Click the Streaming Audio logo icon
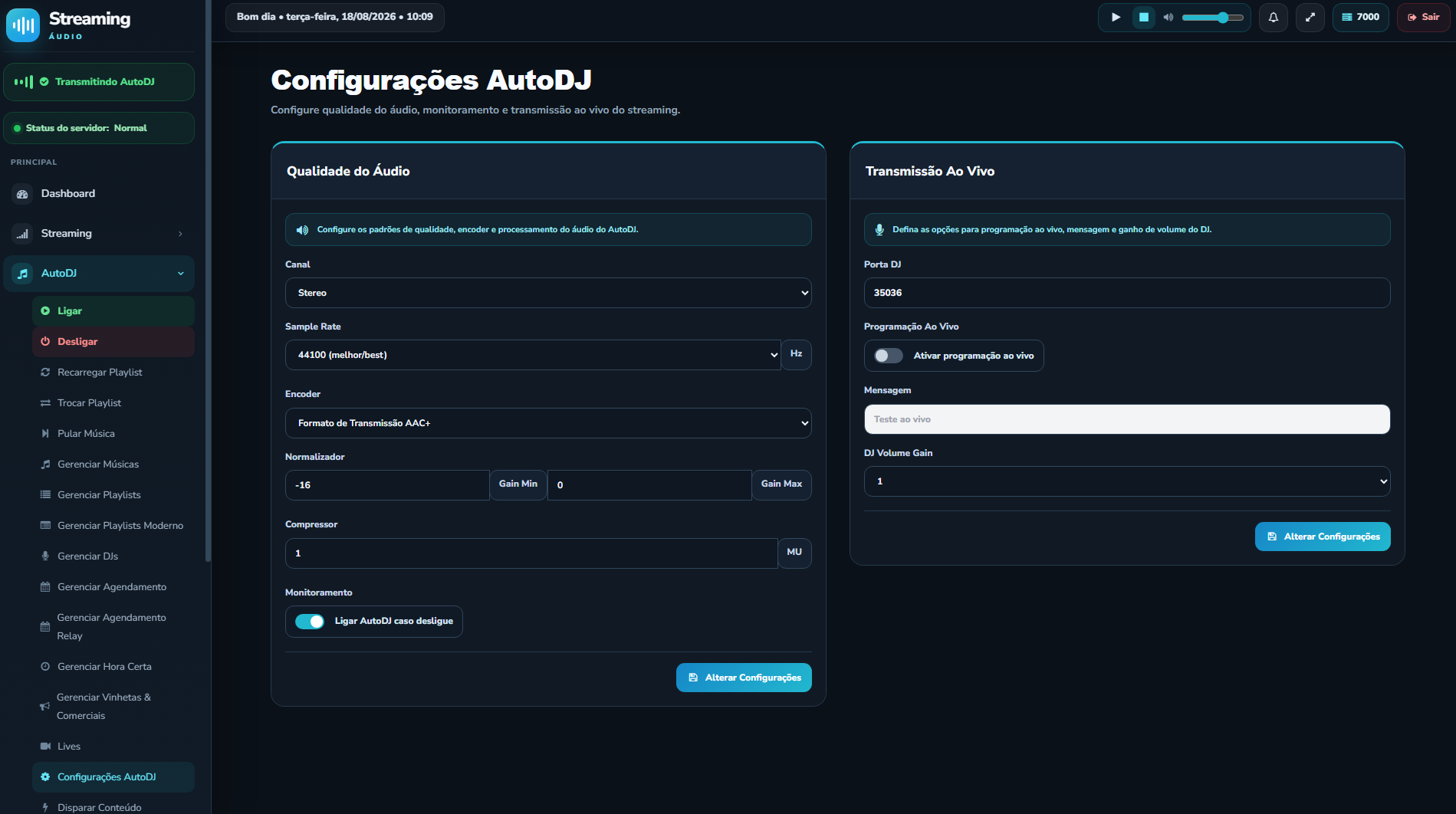Image resolution: width=1456 pixels, height=814 pixels. tap(23, 25)
